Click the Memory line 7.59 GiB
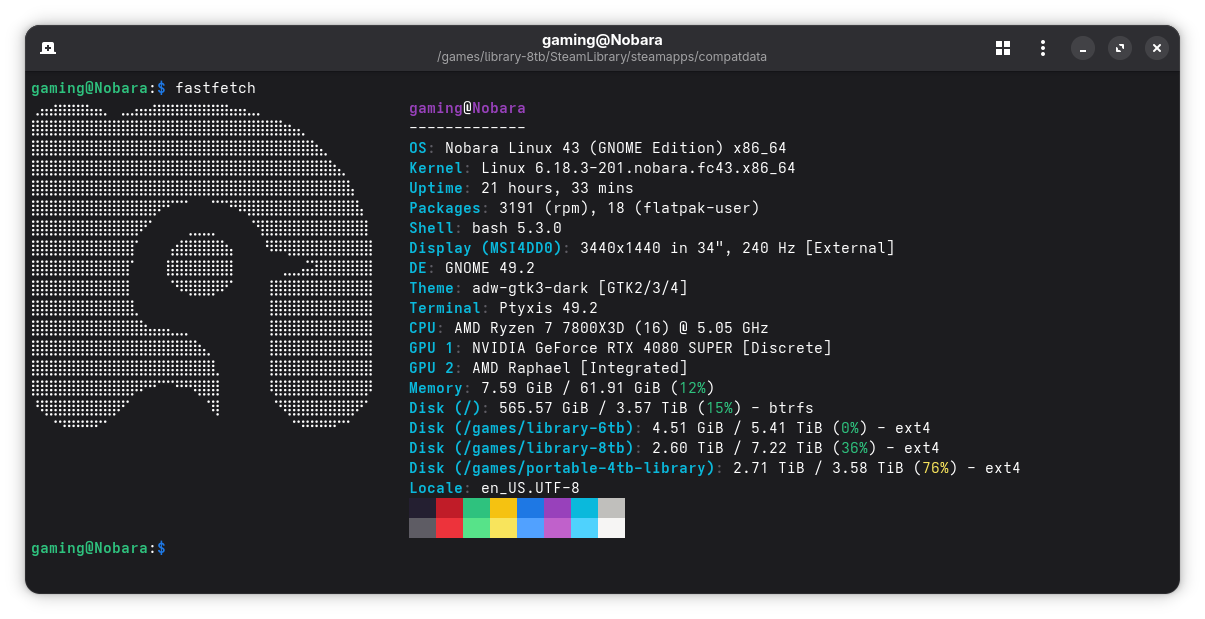The width and height of the screenshot is (1205, 619). (562, 388)
